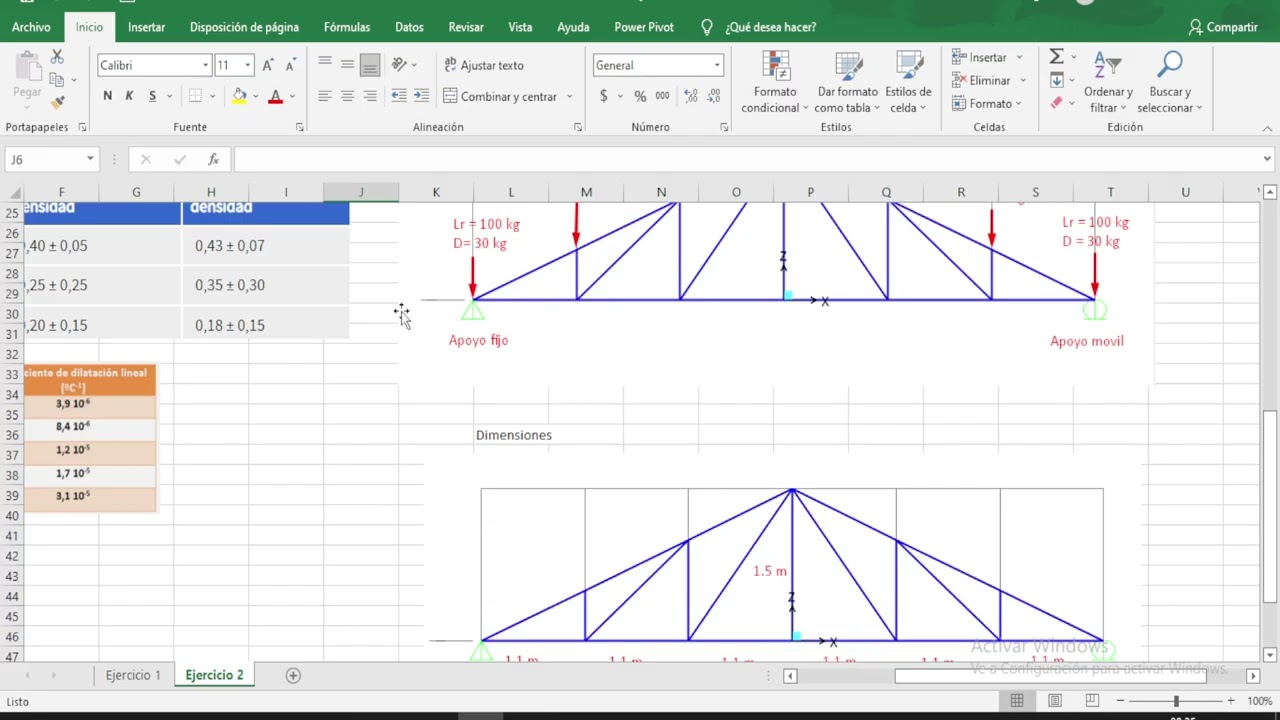Click the Pegar paste button
Viewport: 1280px width, 720px height.
pos(27,78)
